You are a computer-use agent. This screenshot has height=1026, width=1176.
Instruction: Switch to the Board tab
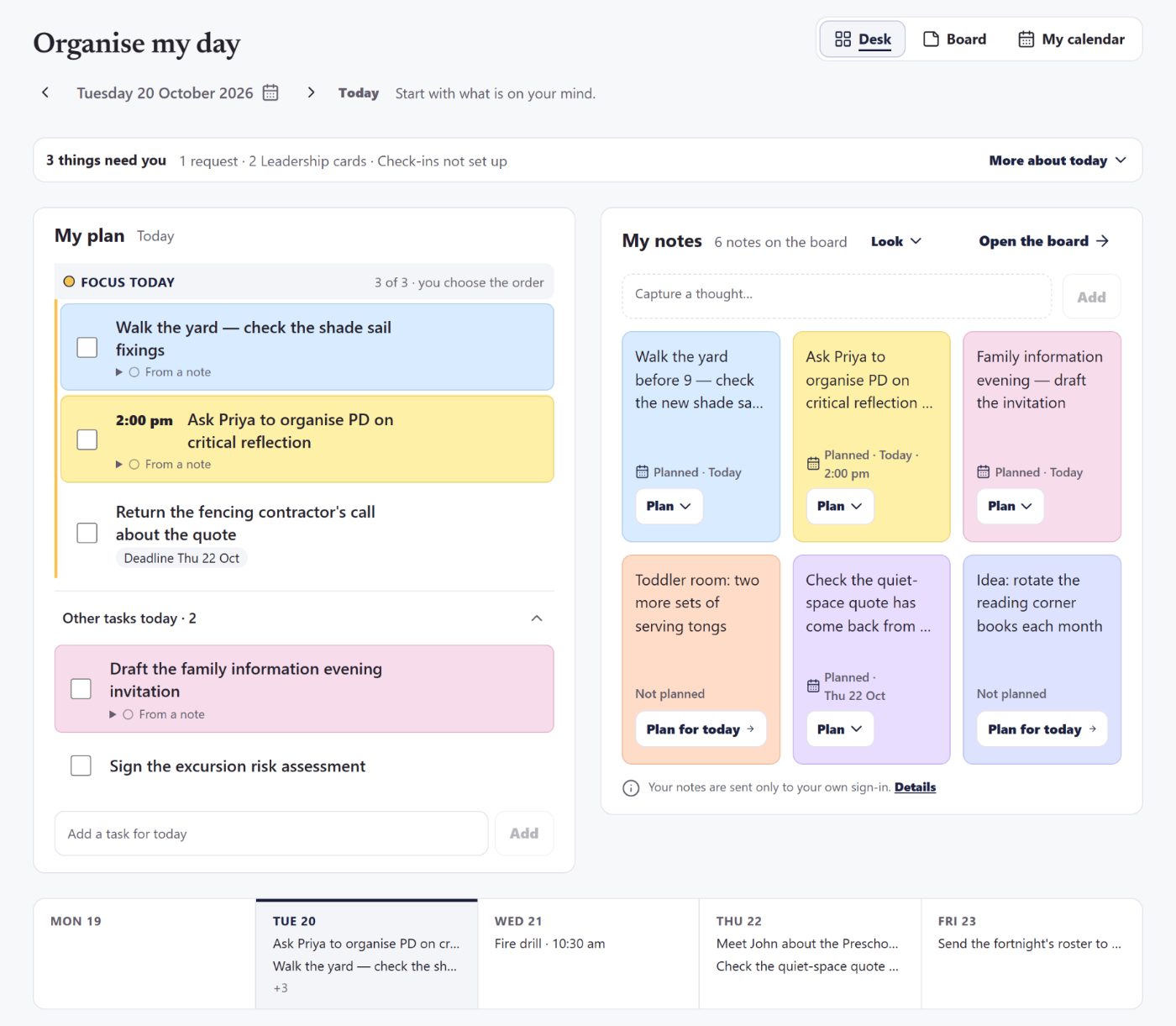pyautogui.click(x=955, y=39)
